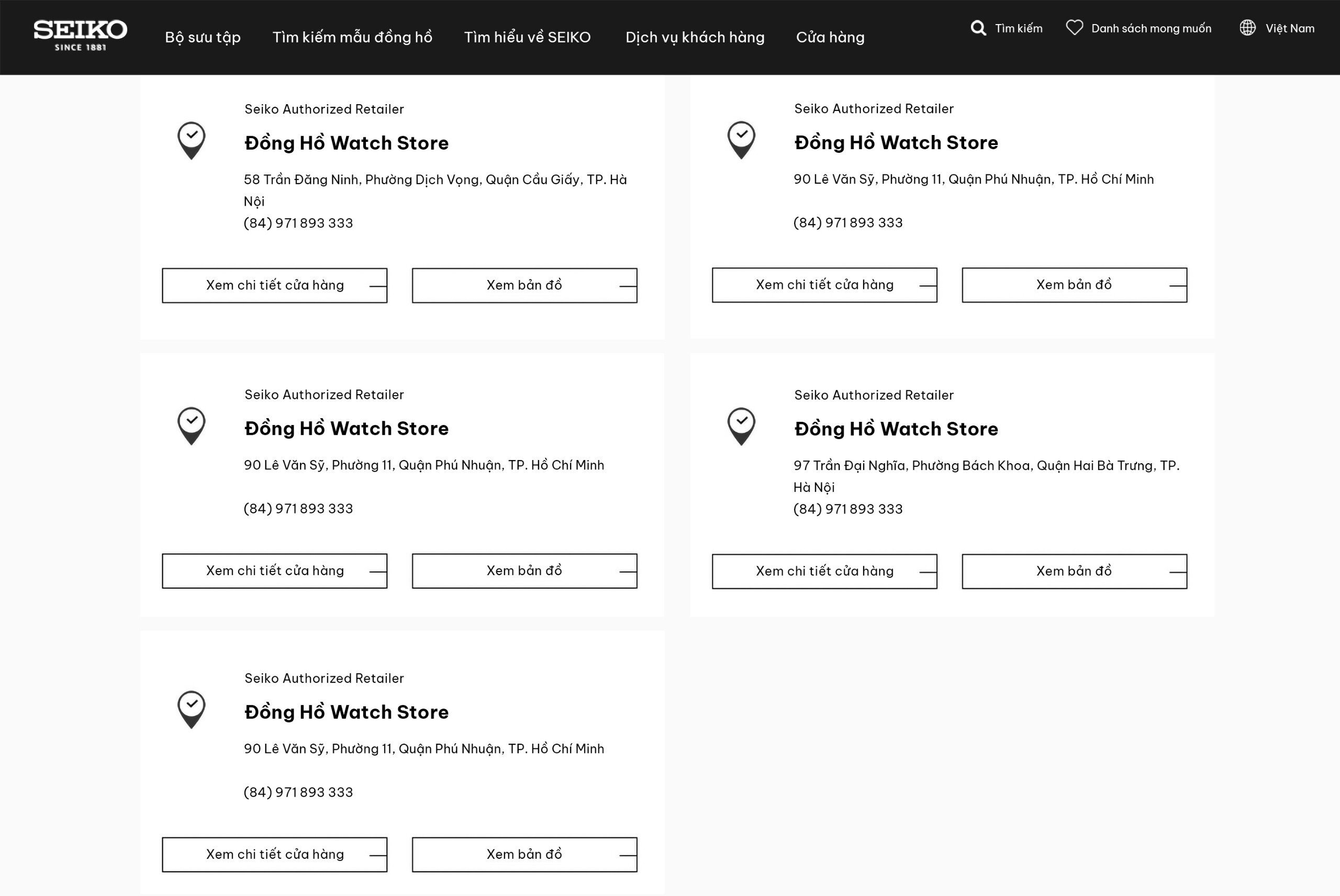Open the Bộ sưu tập menu
The height and width of the screenshot is (896, 1340).
point(203,37)
